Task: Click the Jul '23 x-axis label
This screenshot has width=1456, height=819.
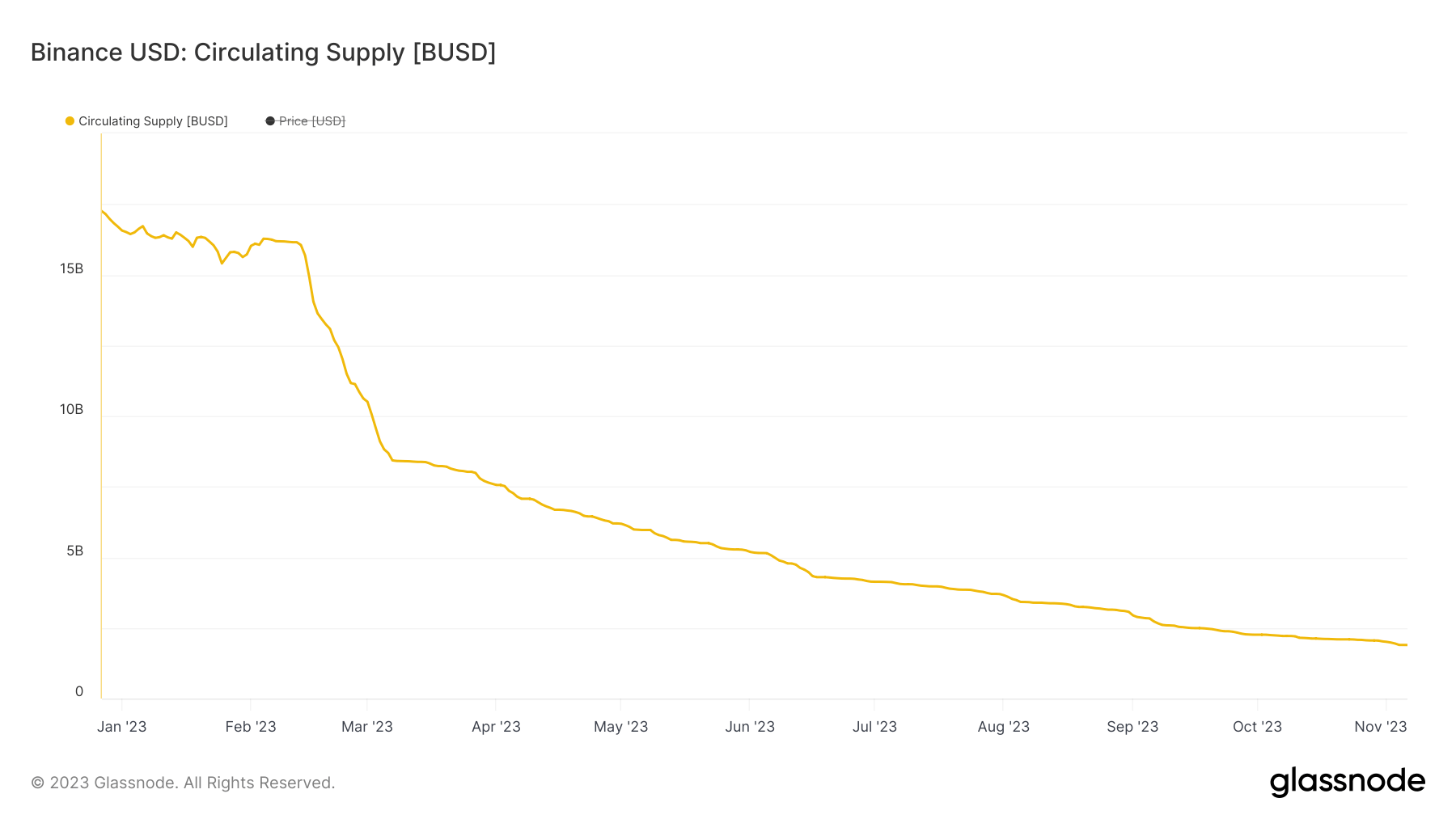Action: (x=874, y=727)
